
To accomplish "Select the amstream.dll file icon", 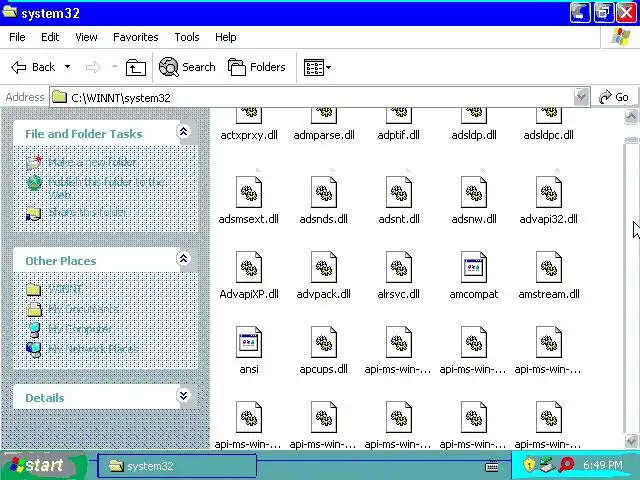I will pos(549,267).
